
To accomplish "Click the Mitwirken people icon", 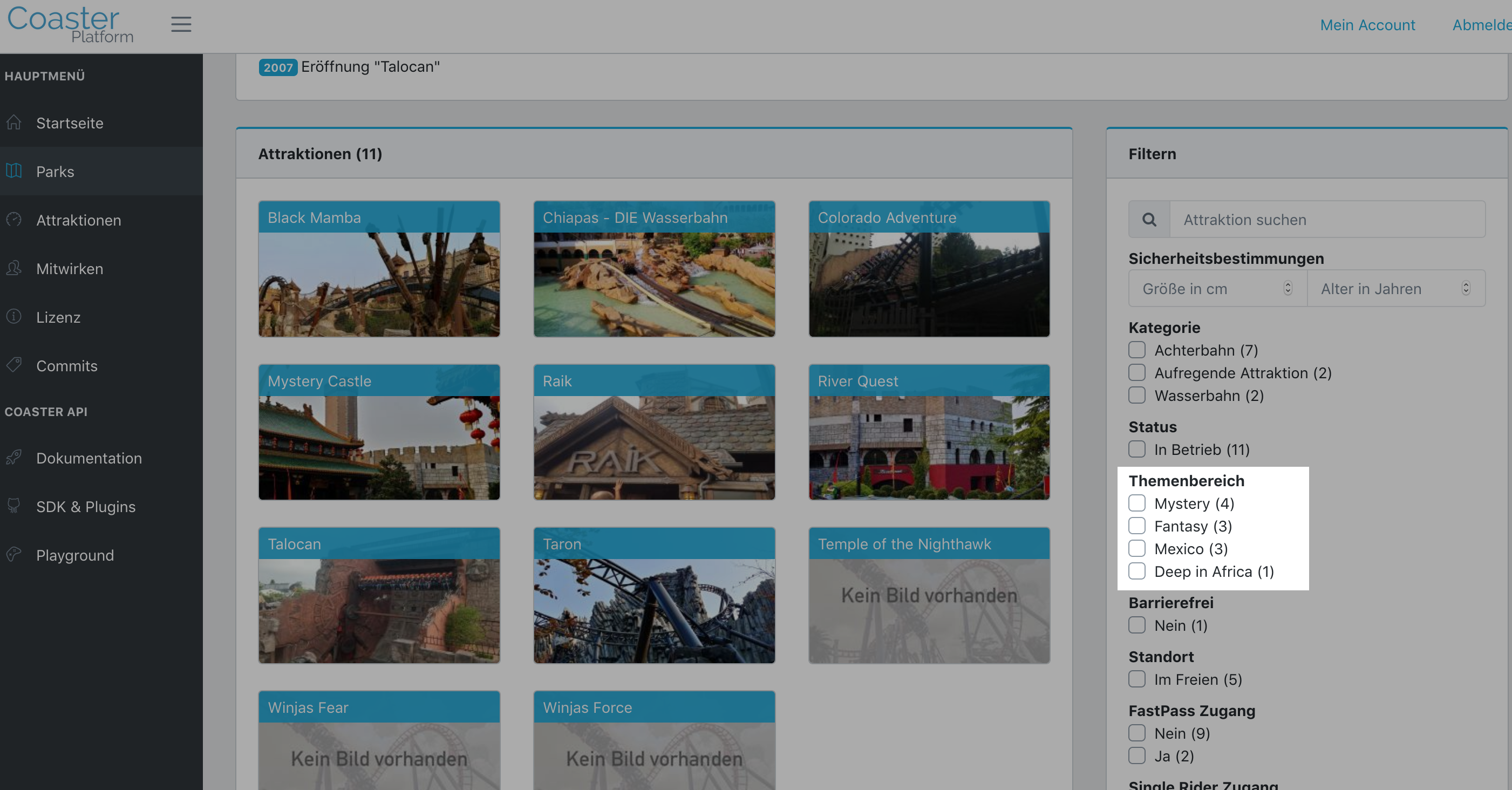I will tap(14, 269).
